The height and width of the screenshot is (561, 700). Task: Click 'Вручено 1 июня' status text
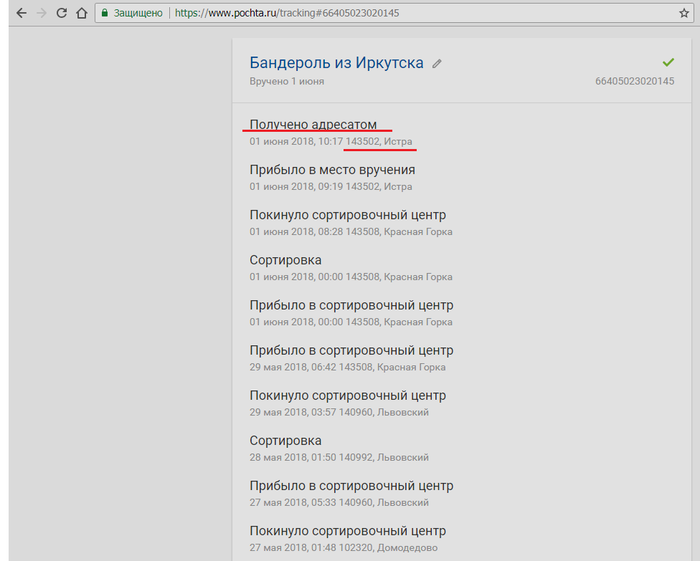(x=287, y=81)
